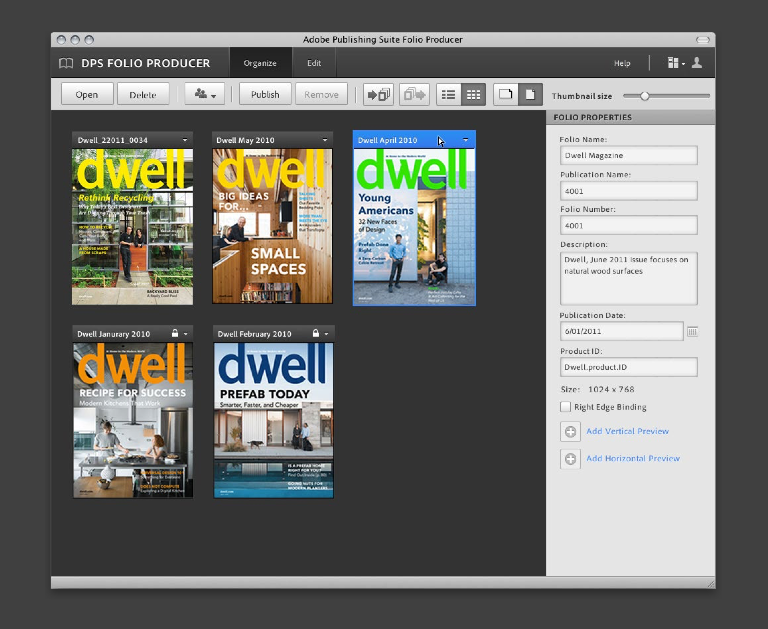Click the Thumbnail size slider handle
The image size is (768, 629).
pyautogui.click(x=645, y=96)
